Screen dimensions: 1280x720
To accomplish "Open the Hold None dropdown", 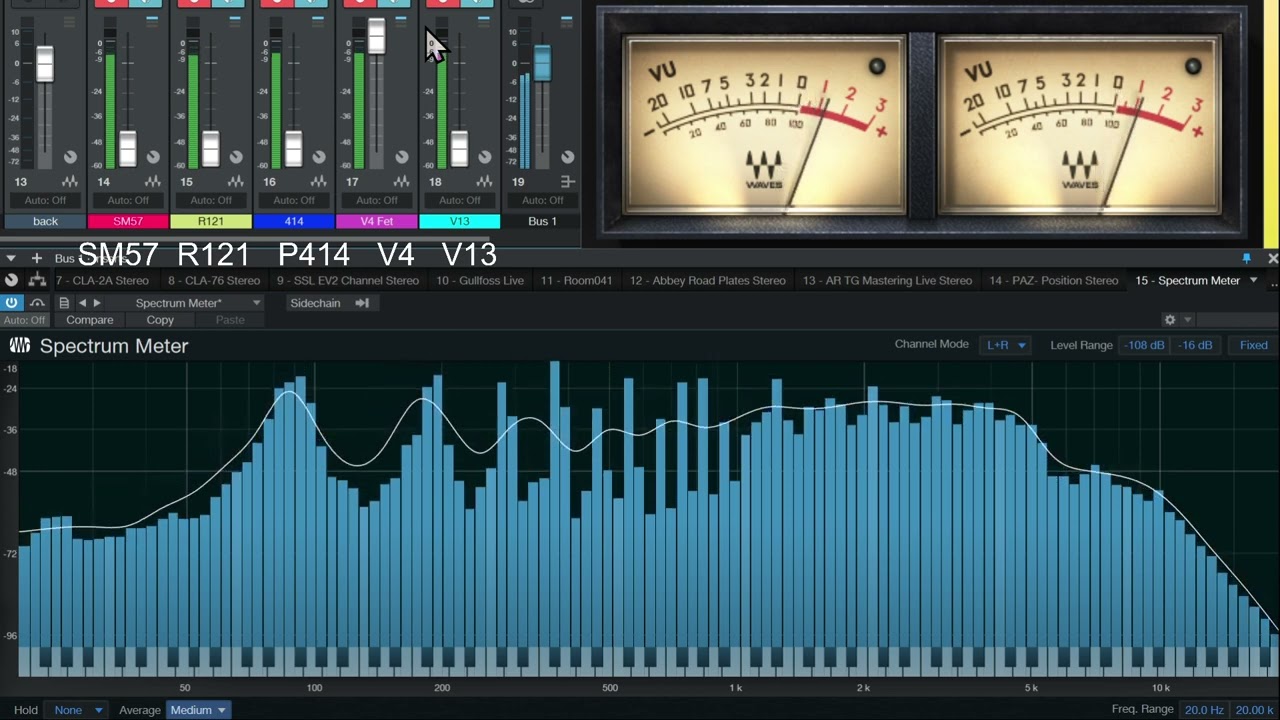I will click(77, 710).
